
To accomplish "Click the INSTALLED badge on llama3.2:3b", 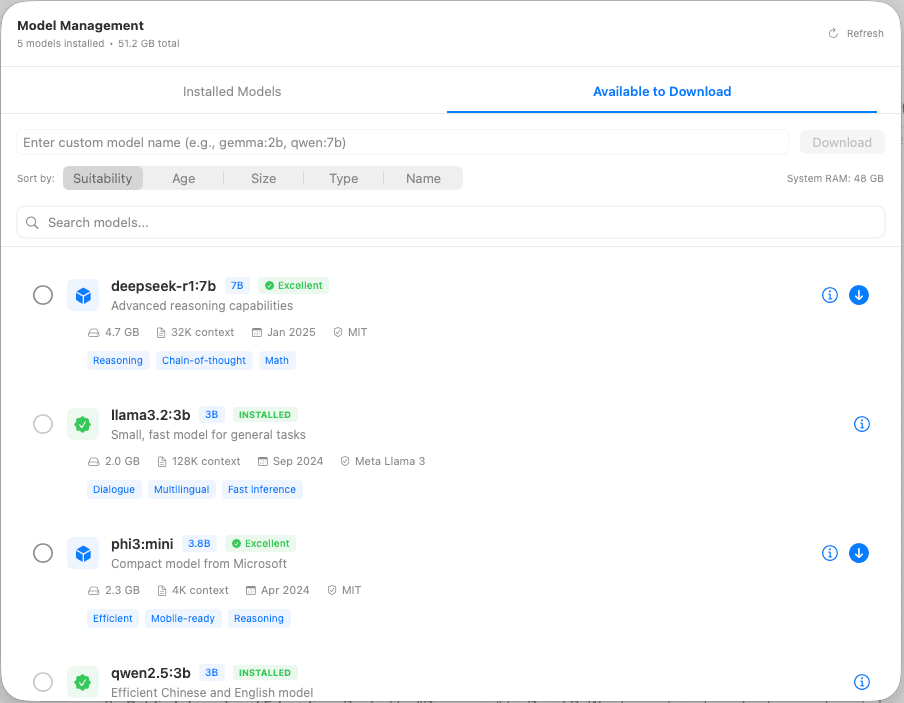I will click(x=265, y=415).
